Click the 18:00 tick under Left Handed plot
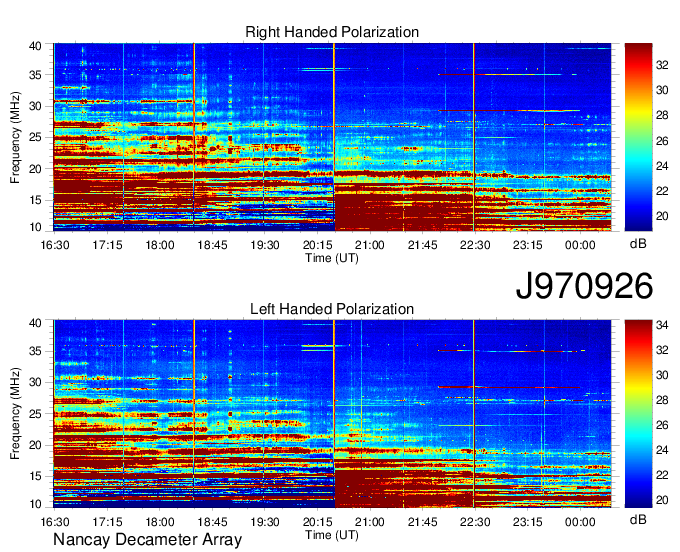Screen dimensions: 680x552 point(160,522)
